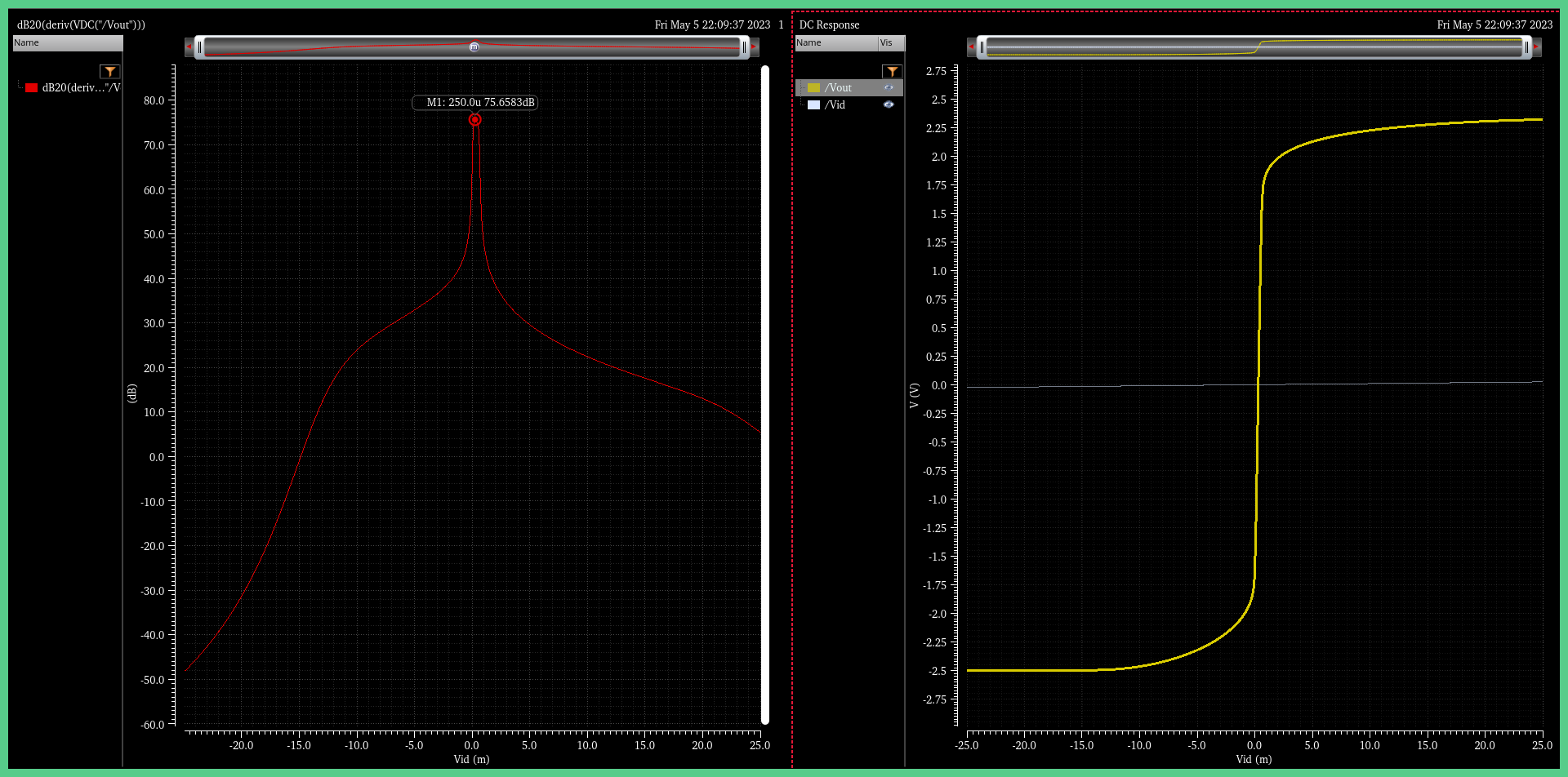Select the /Vout trace row

tap(849, 87)
